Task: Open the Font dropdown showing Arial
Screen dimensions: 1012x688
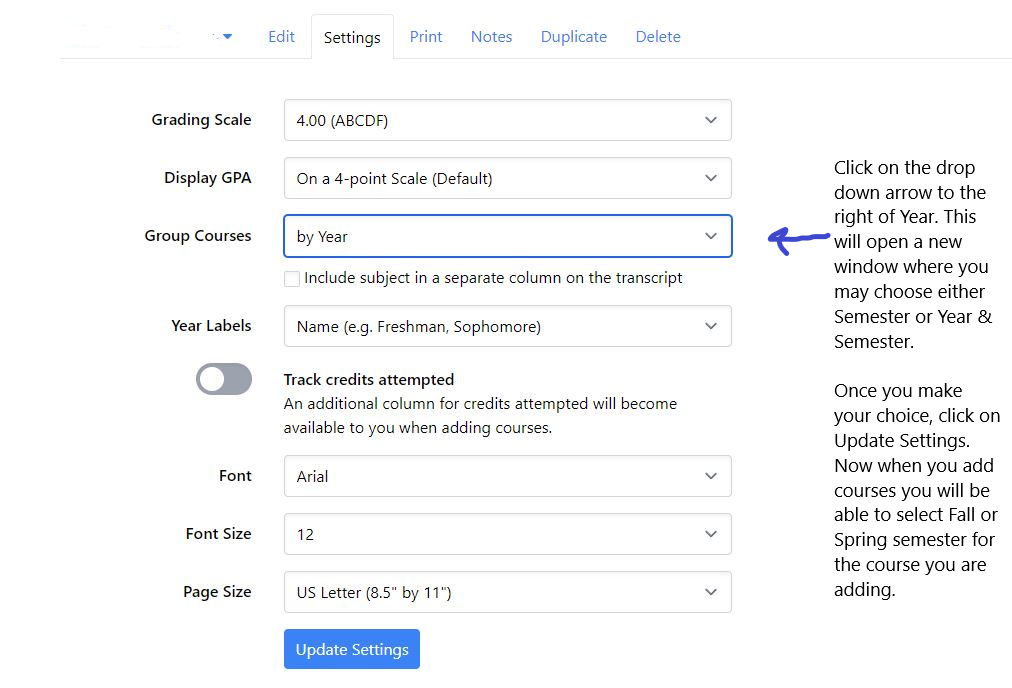Action: tap(507, 476)
